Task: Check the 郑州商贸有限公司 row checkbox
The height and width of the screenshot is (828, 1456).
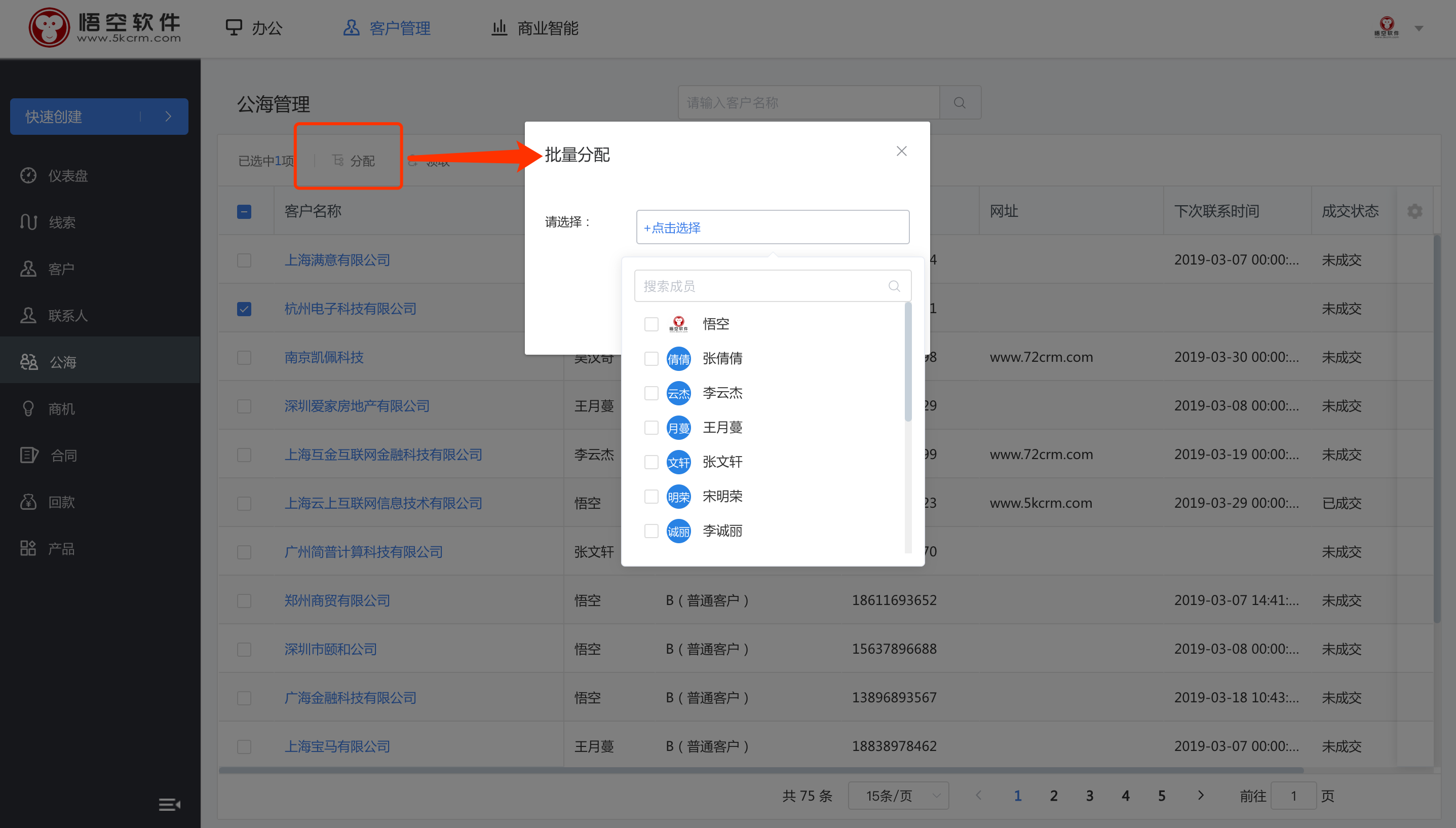Action: (x=244, y=600)
